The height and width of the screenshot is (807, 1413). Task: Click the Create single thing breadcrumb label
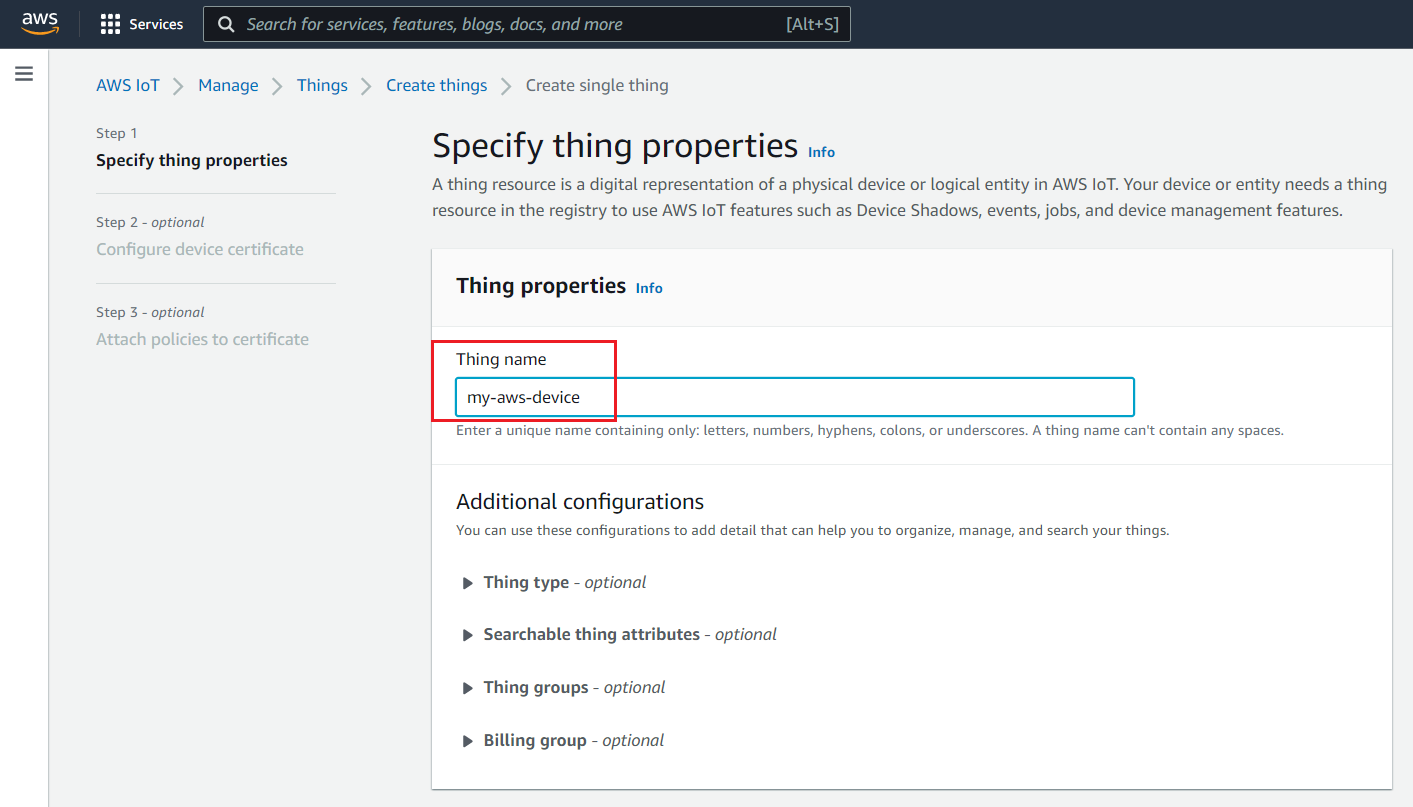596,85
